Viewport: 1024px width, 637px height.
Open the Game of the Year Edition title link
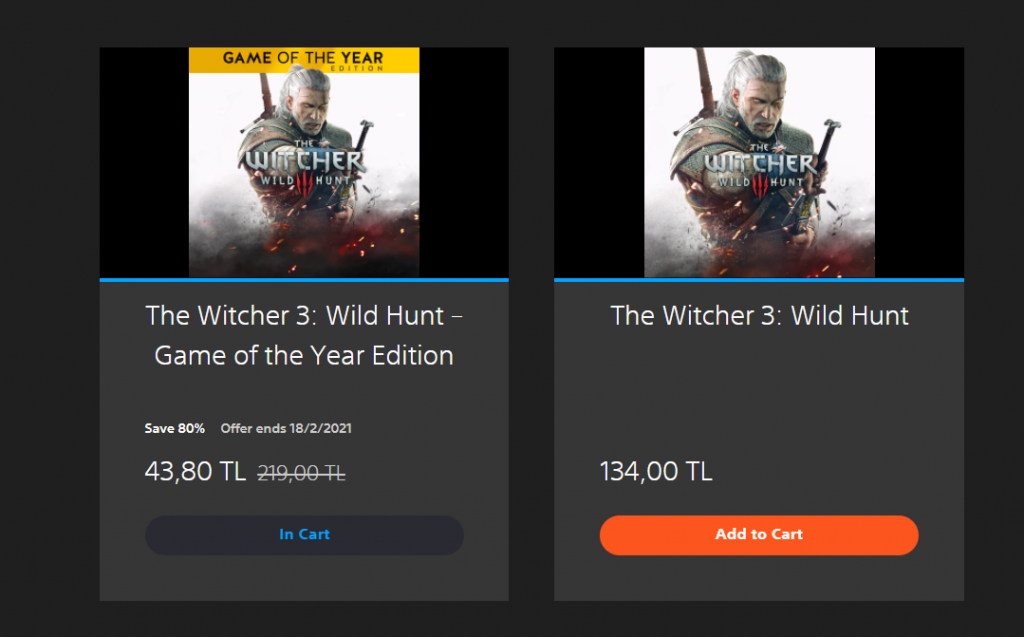tap(304, 335)
